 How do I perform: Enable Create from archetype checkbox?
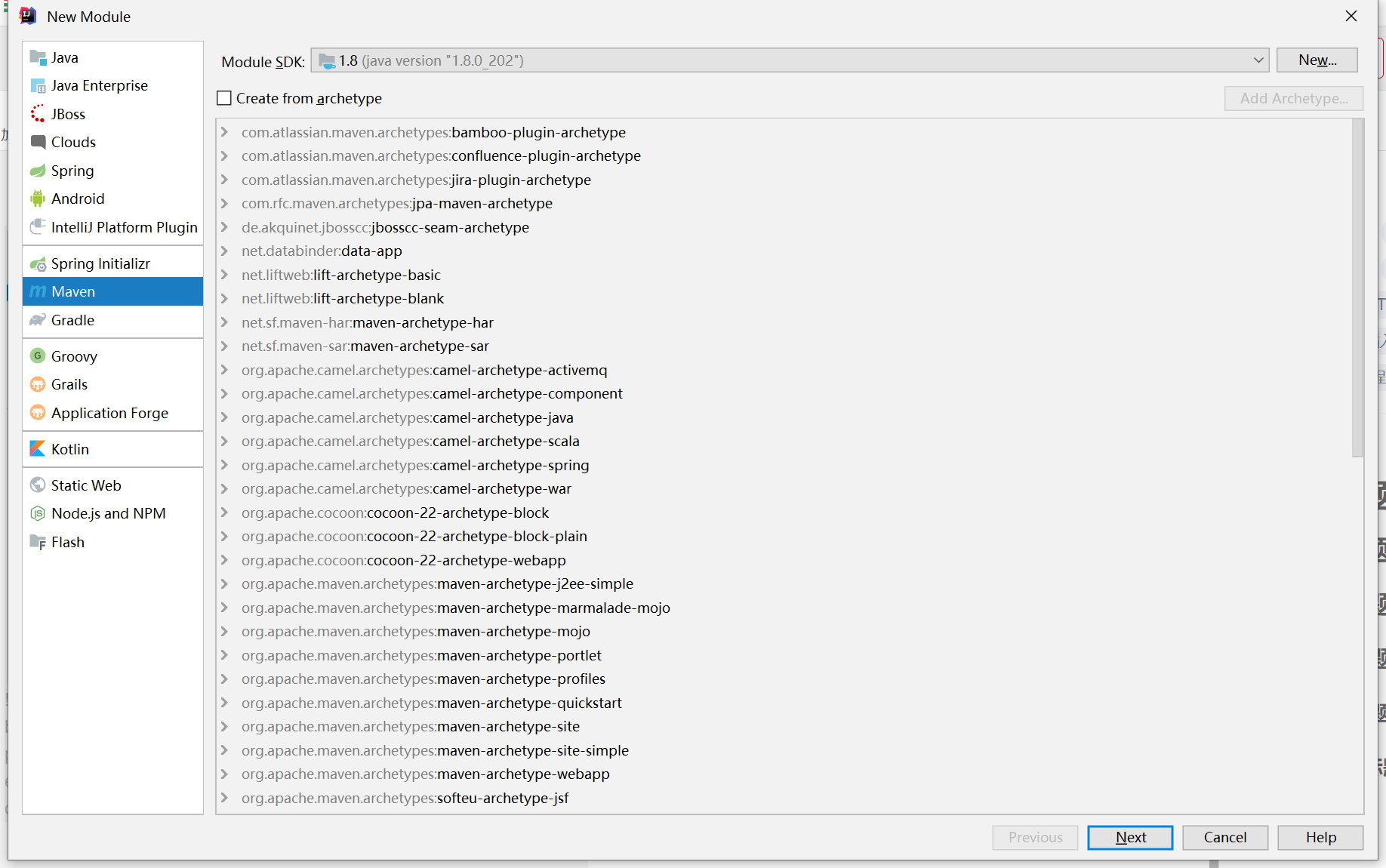(224, 98)
